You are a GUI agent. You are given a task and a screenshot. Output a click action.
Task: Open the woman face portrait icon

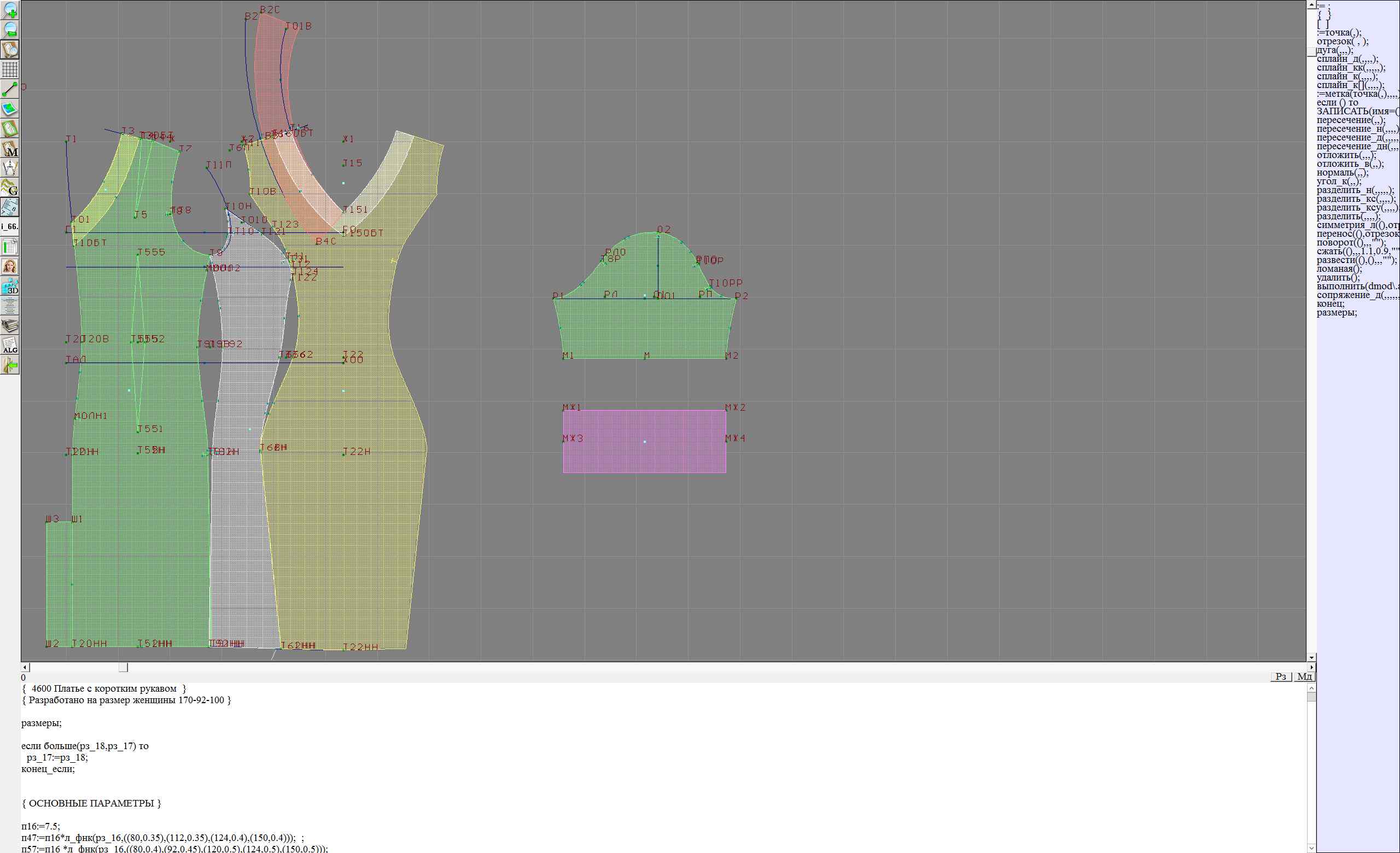click(10, 266)
